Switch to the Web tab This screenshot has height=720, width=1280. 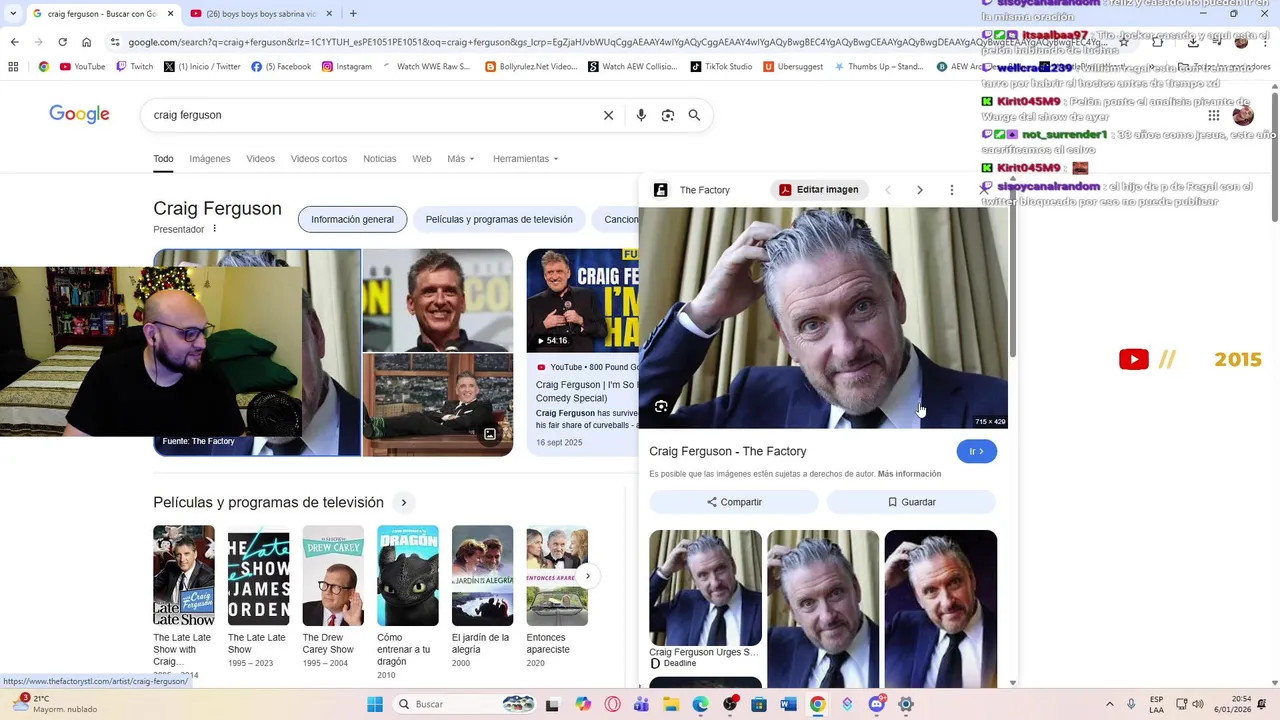422,159
